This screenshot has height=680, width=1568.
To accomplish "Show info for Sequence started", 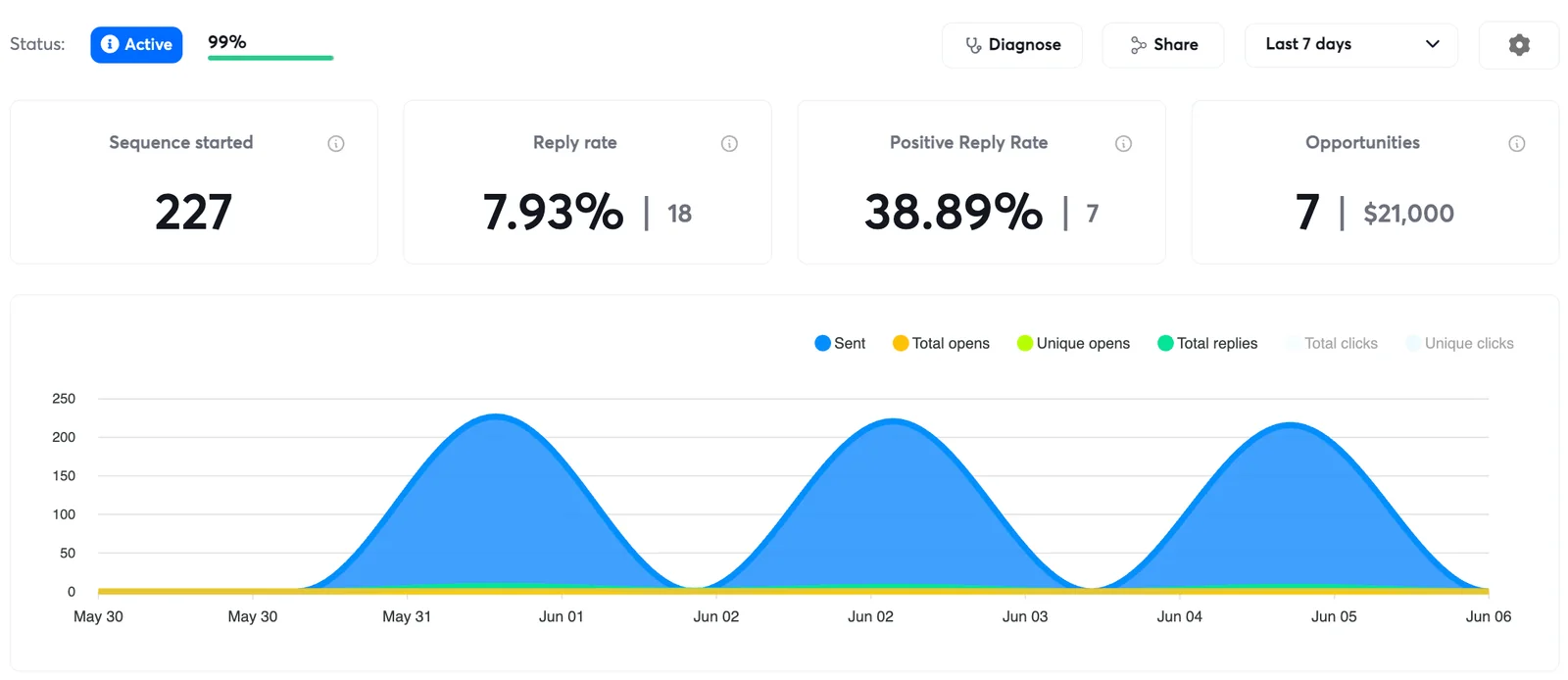I will pyautogui.click(x=336, y=144).
